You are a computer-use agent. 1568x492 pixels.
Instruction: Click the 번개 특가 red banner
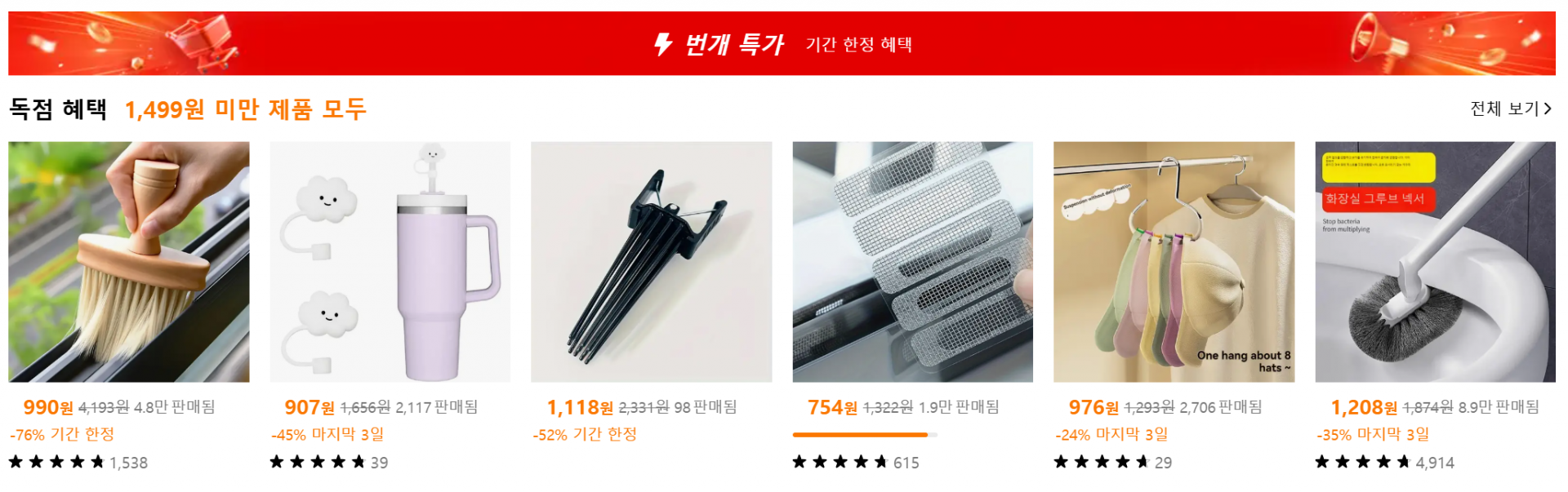tap(782, 43)
